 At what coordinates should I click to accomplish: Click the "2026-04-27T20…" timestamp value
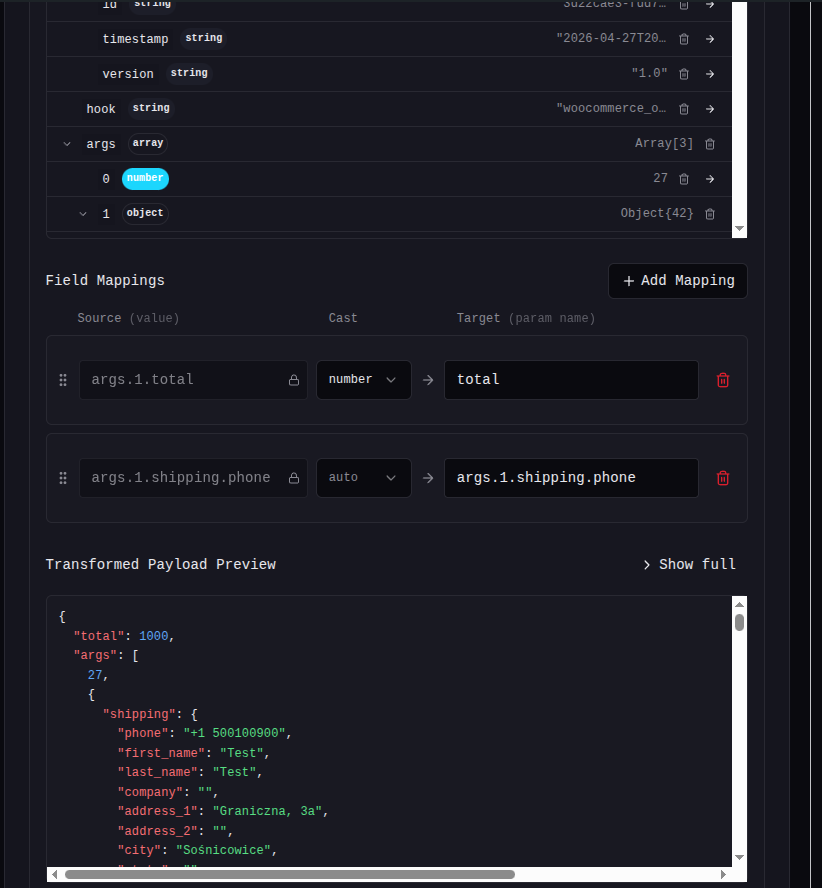tap(611, 38)
